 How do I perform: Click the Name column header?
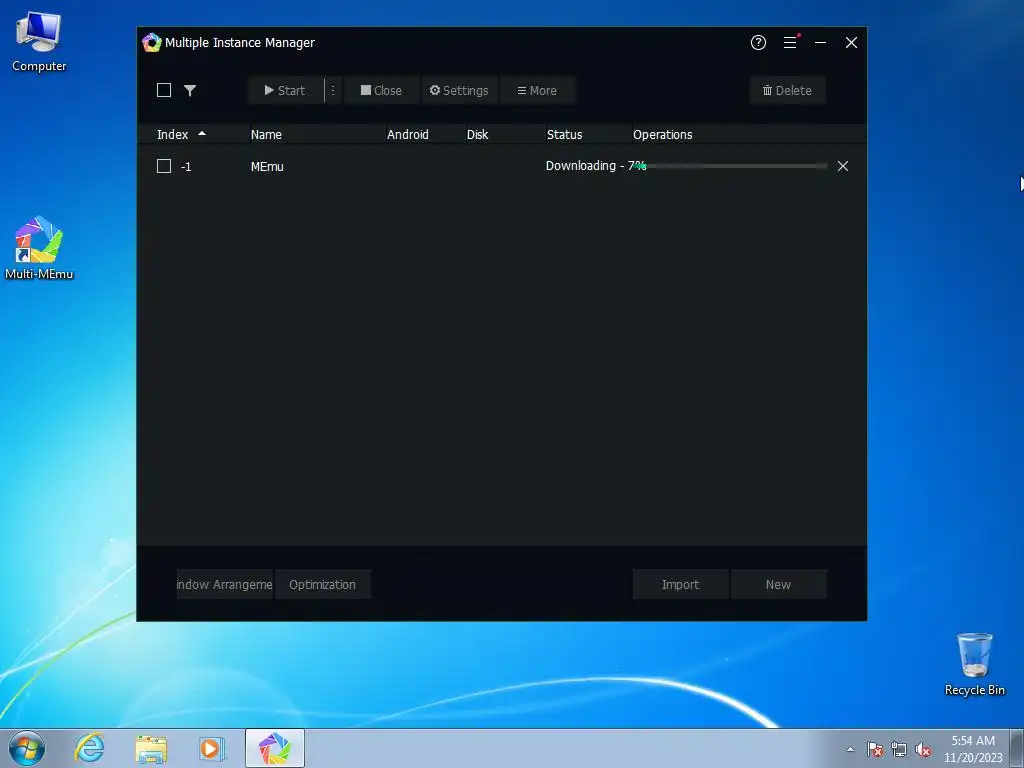[266, 135]
